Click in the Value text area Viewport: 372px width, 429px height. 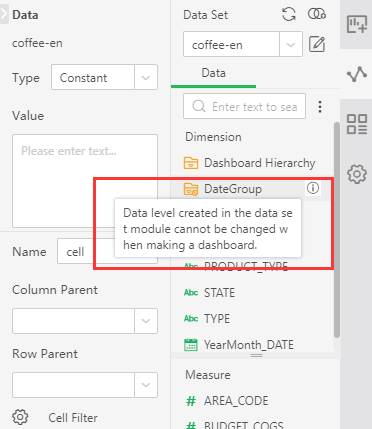click(85, 181)
